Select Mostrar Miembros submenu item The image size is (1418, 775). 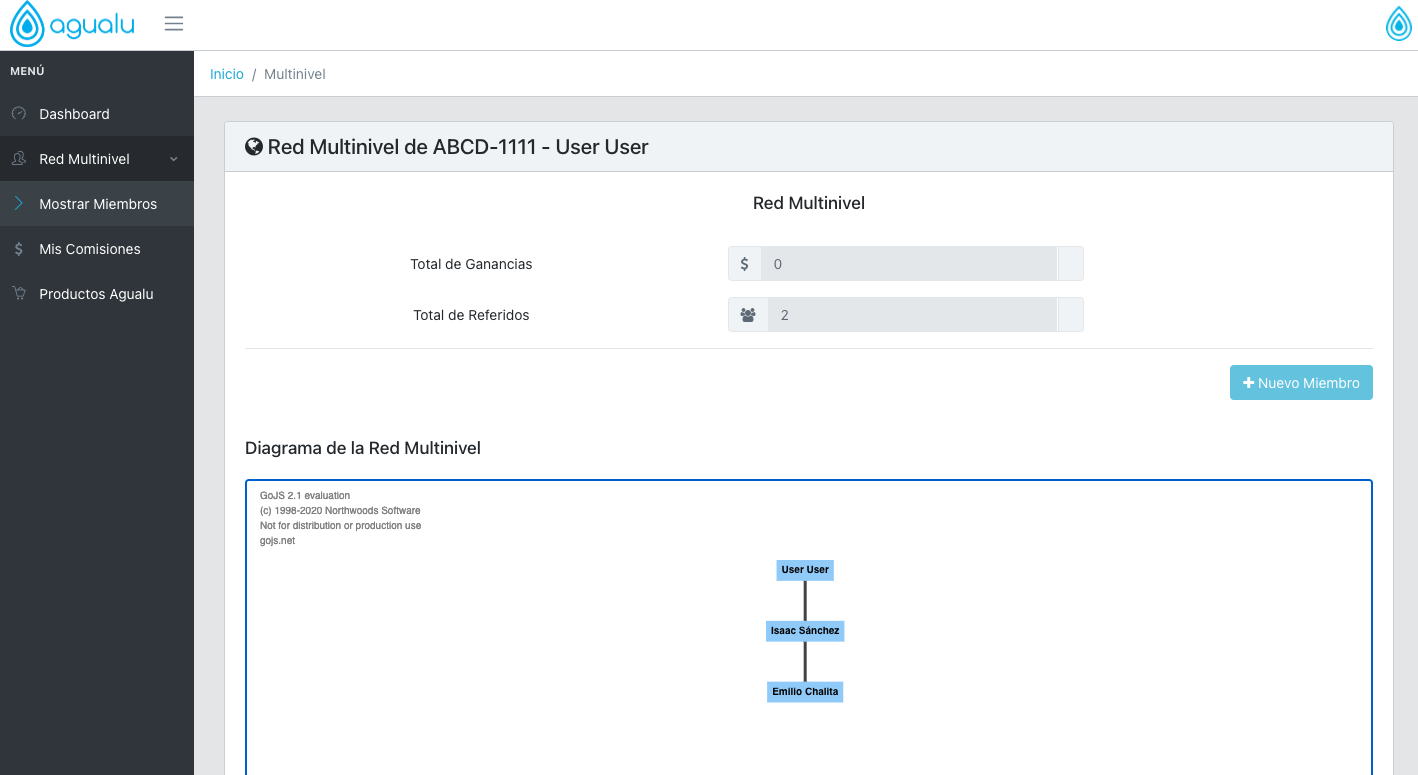[97, 204]
